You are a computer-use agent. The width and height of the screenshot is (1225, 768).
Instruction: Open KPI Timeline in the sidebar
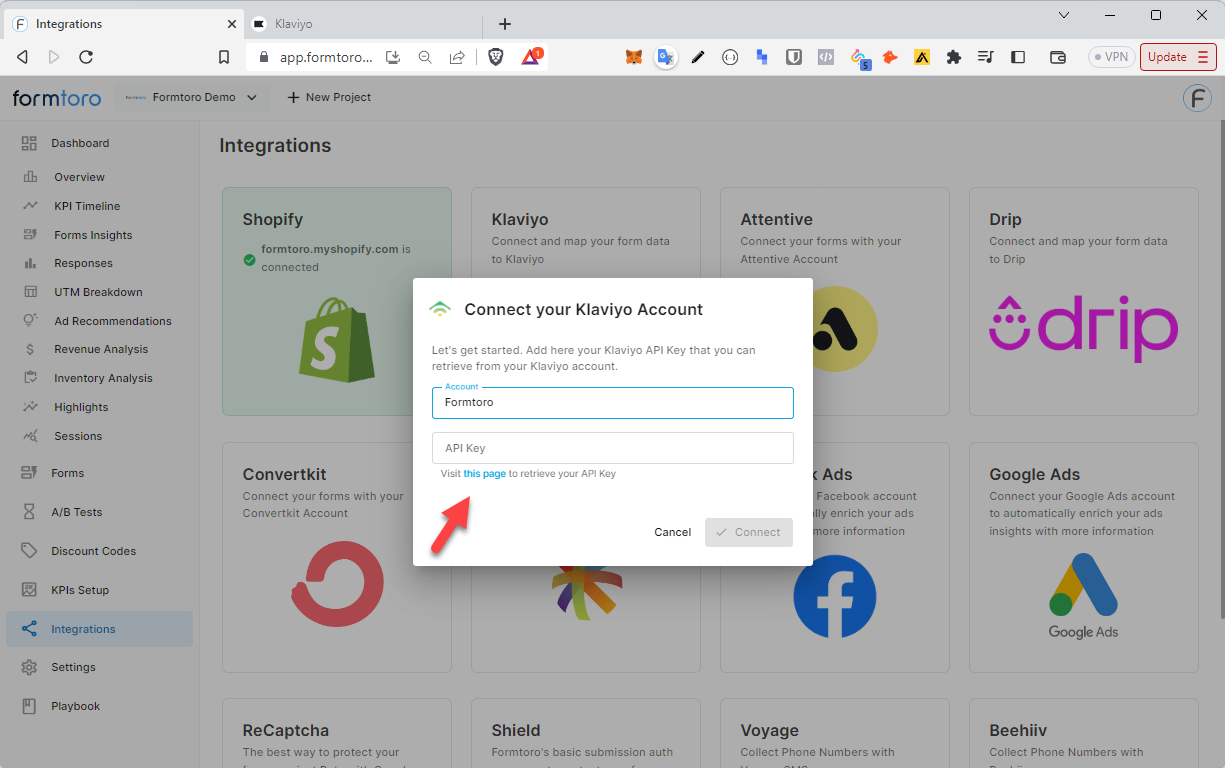point(87,206)
